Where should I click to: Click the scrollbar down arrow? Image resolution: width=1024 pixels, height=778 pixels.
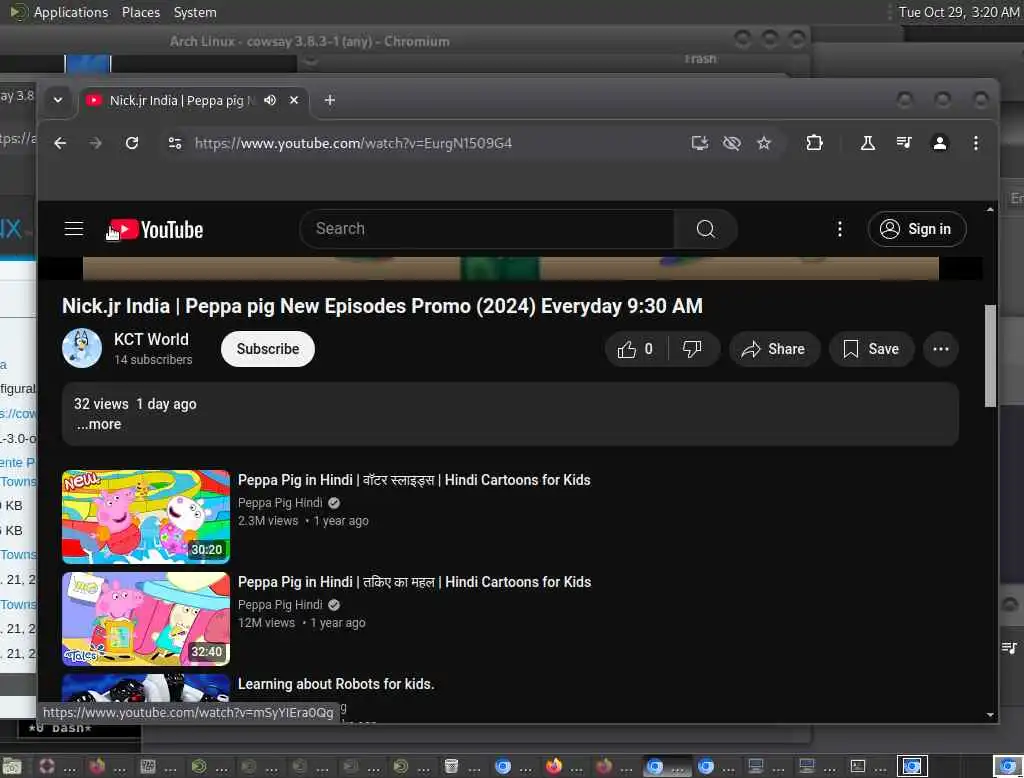990,715
